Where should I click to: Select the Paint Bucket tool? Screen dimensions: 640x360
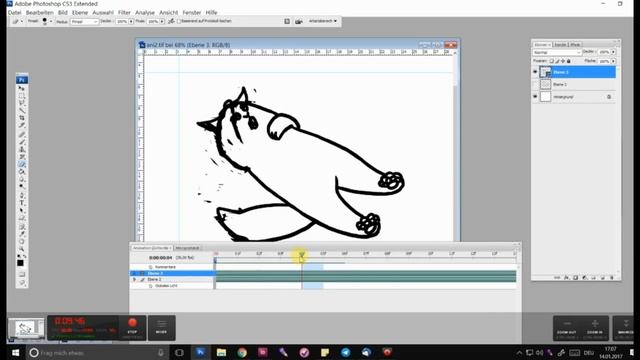click(22, 172)
